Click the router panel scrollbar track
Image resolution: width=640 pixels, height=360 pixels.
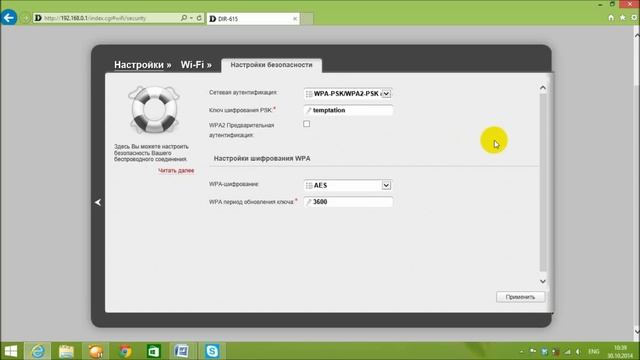coord(543,182)
